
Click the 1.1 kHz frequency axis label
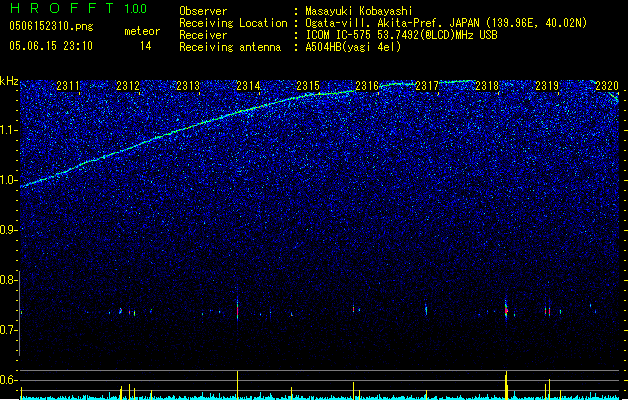9,130
